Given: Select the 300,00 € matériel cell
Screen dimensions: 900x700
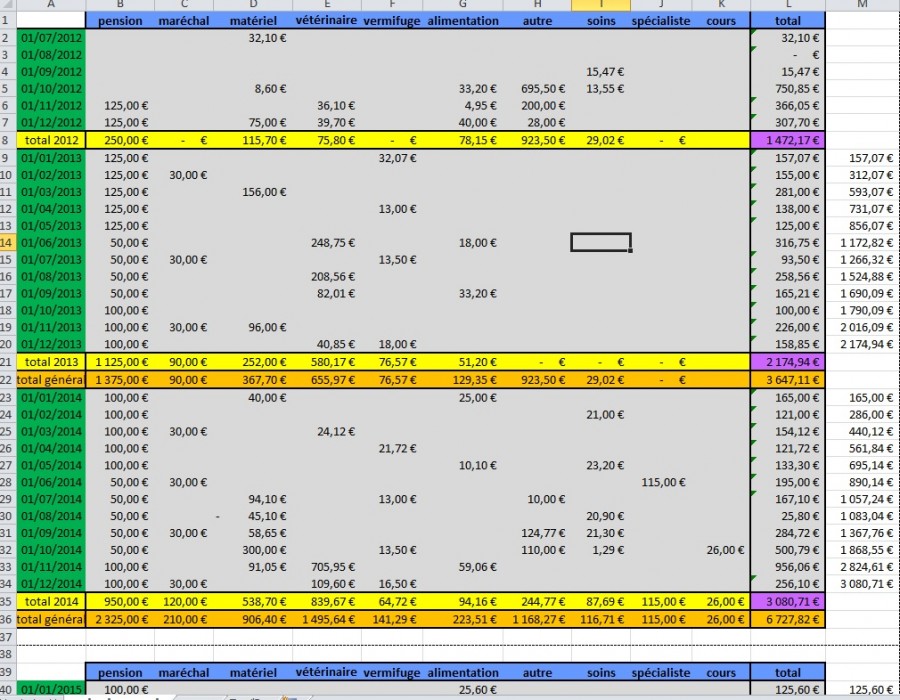Looking at the screenshot, I should (253, 550).
